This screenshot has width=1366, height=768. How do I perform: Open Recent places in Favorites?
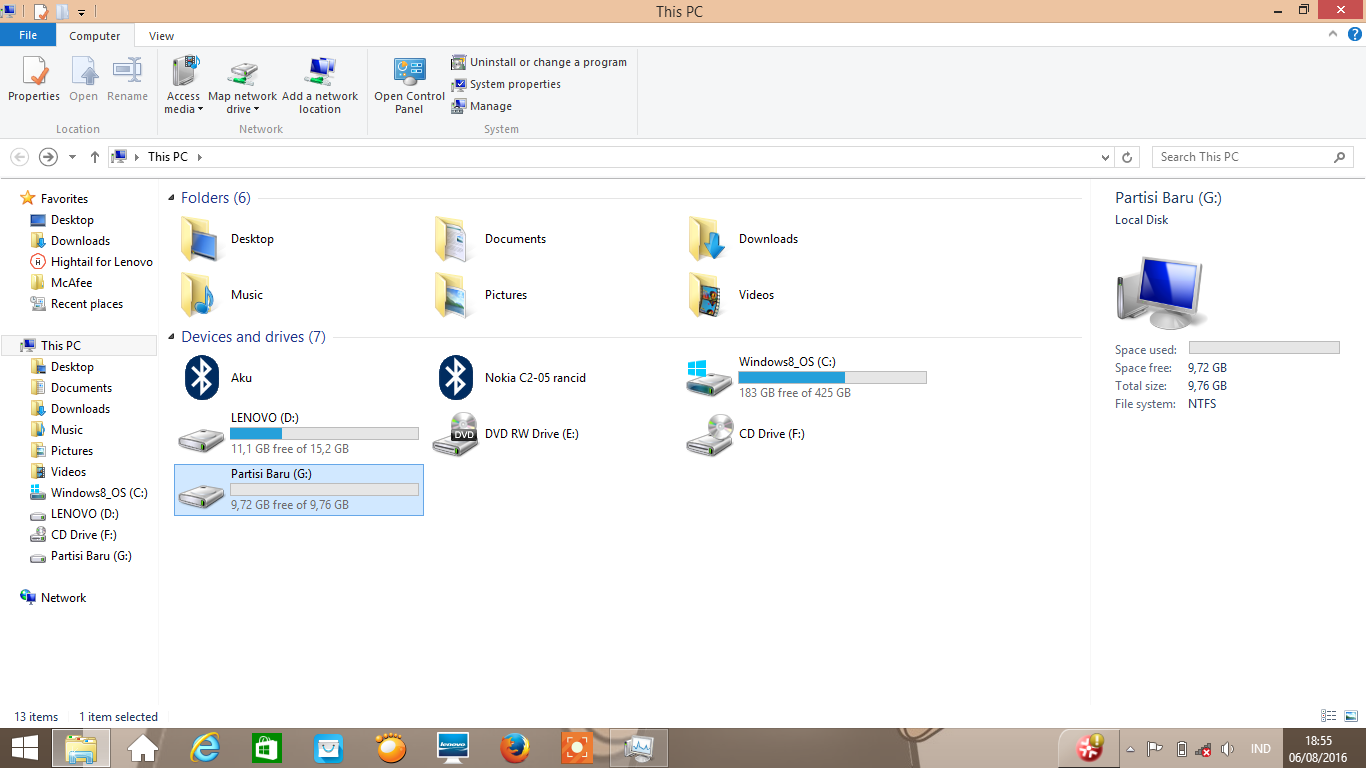[x=87, y=304]
